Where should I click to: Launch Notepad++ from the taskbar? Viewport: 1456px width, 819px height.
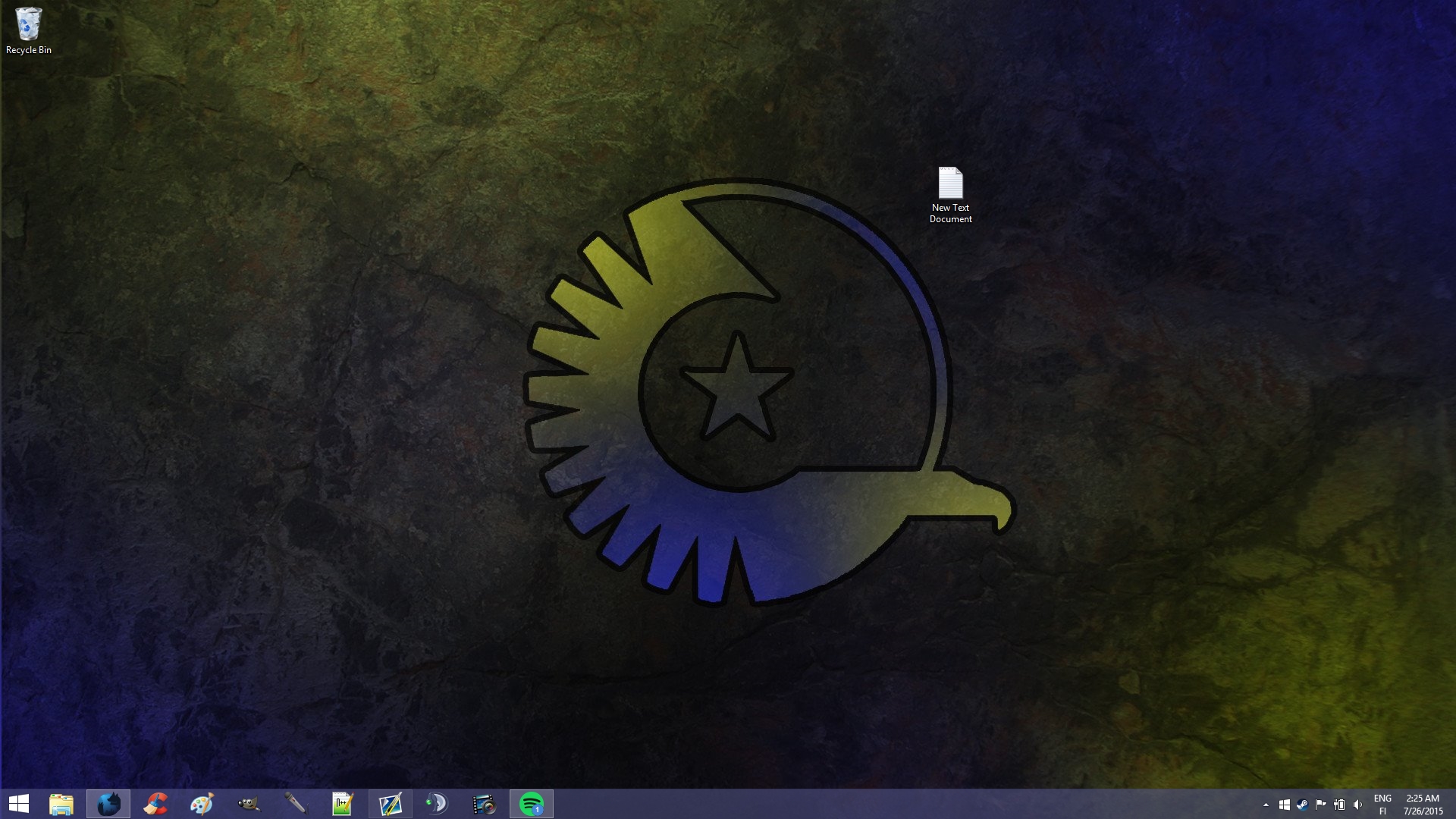343,804
